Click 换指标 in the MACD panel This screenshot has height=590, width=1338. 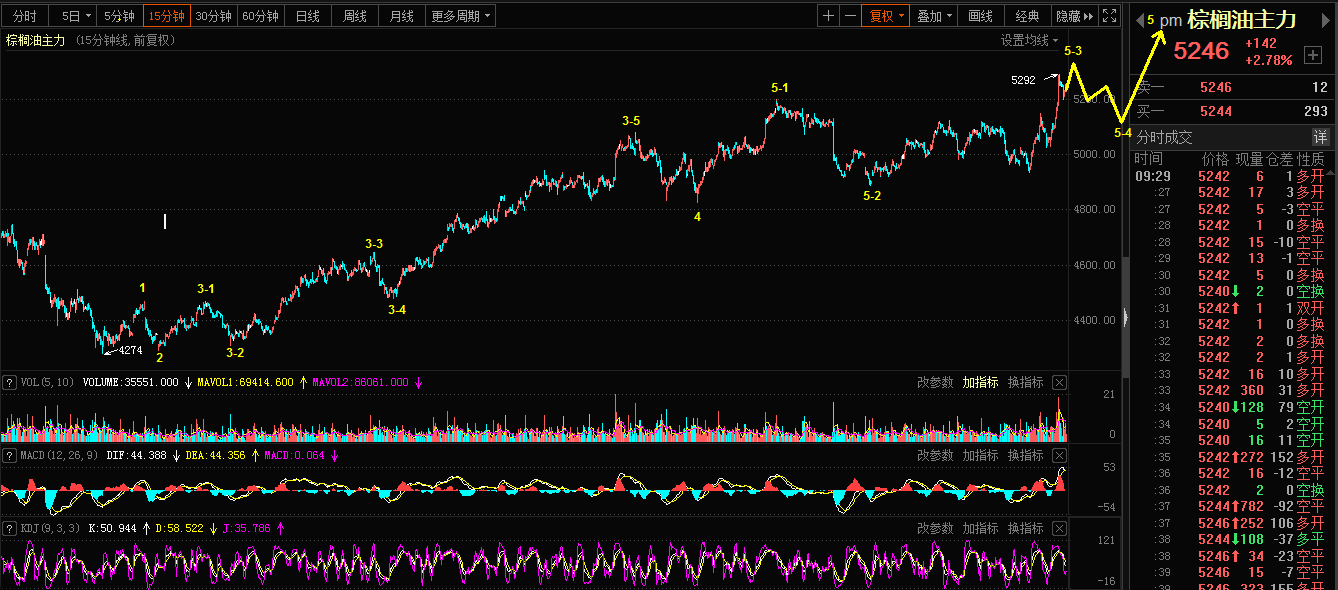tap(1025, 455)
